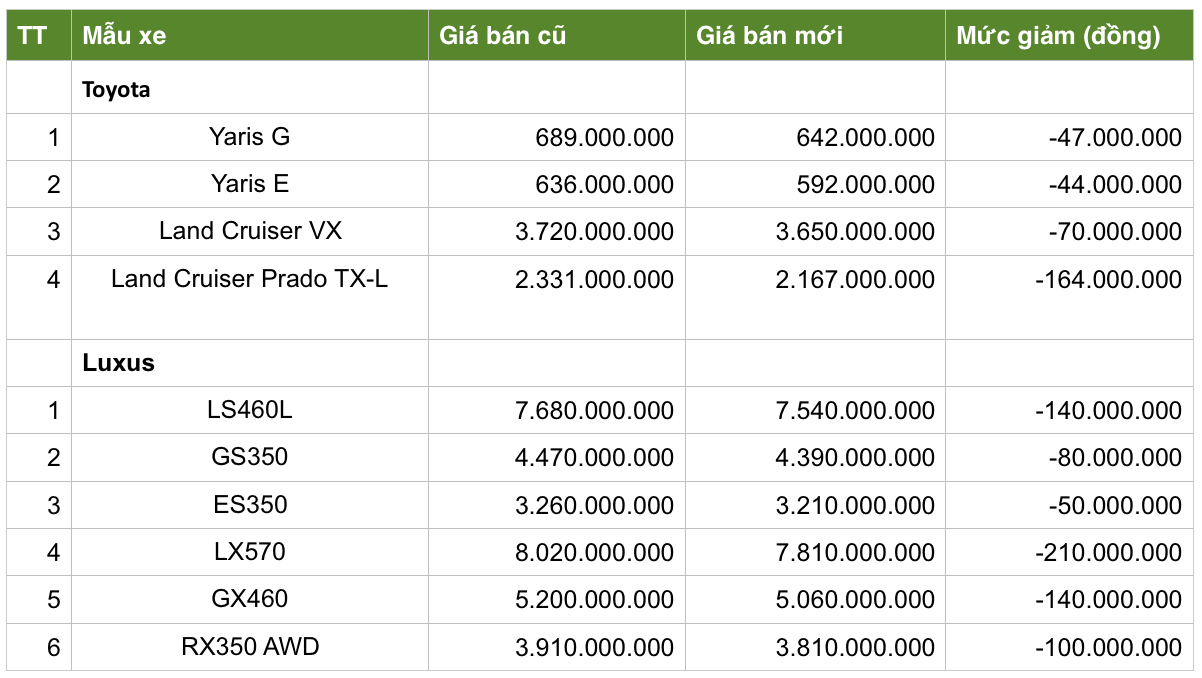Select the Land Cruiser VX cell
The width and height of the screenshot is (1202, 678).
[250, 231]
